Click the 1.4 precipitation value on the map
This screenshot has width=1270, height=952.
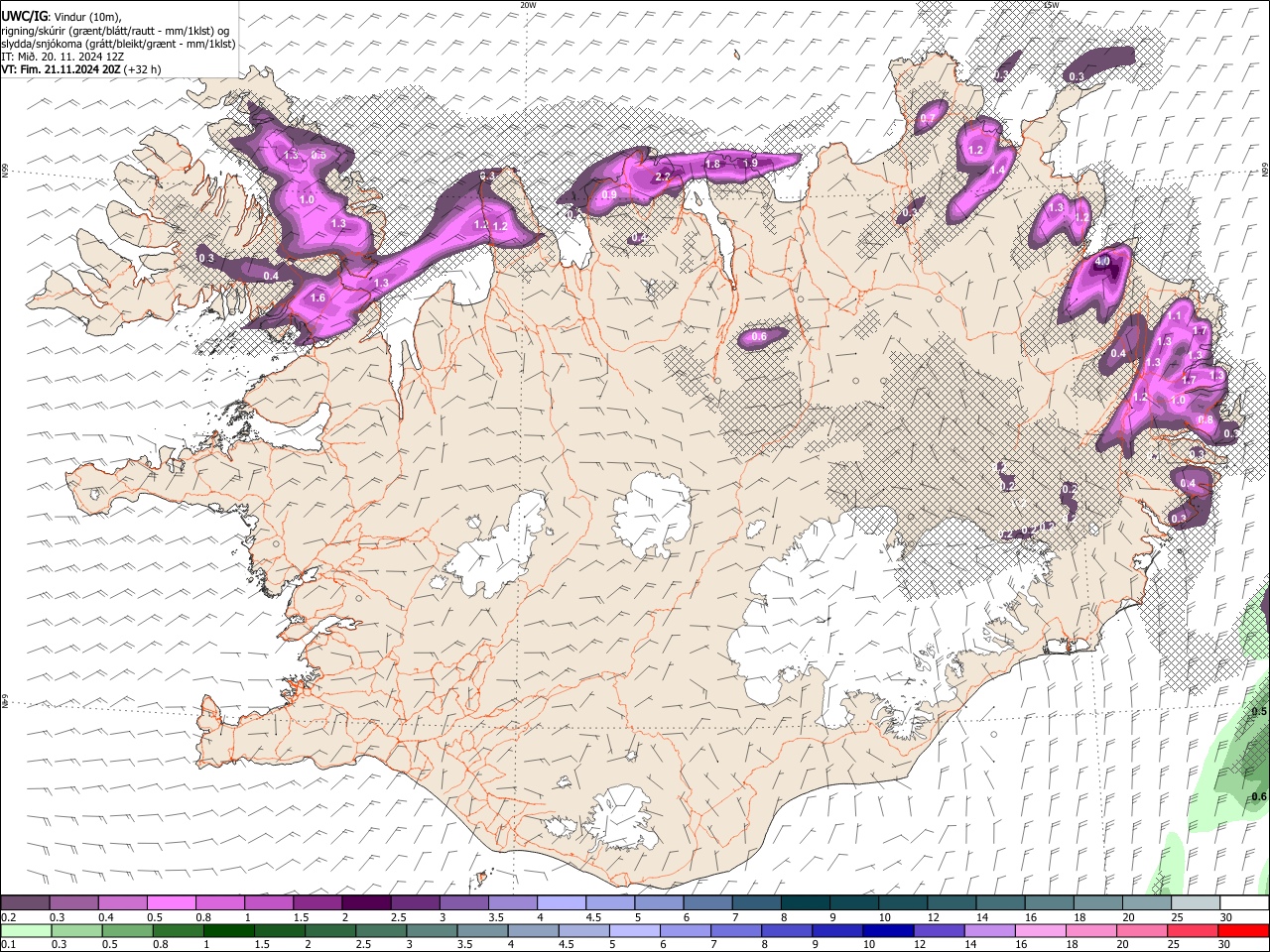pyautogui.click(x=997, y=170)
